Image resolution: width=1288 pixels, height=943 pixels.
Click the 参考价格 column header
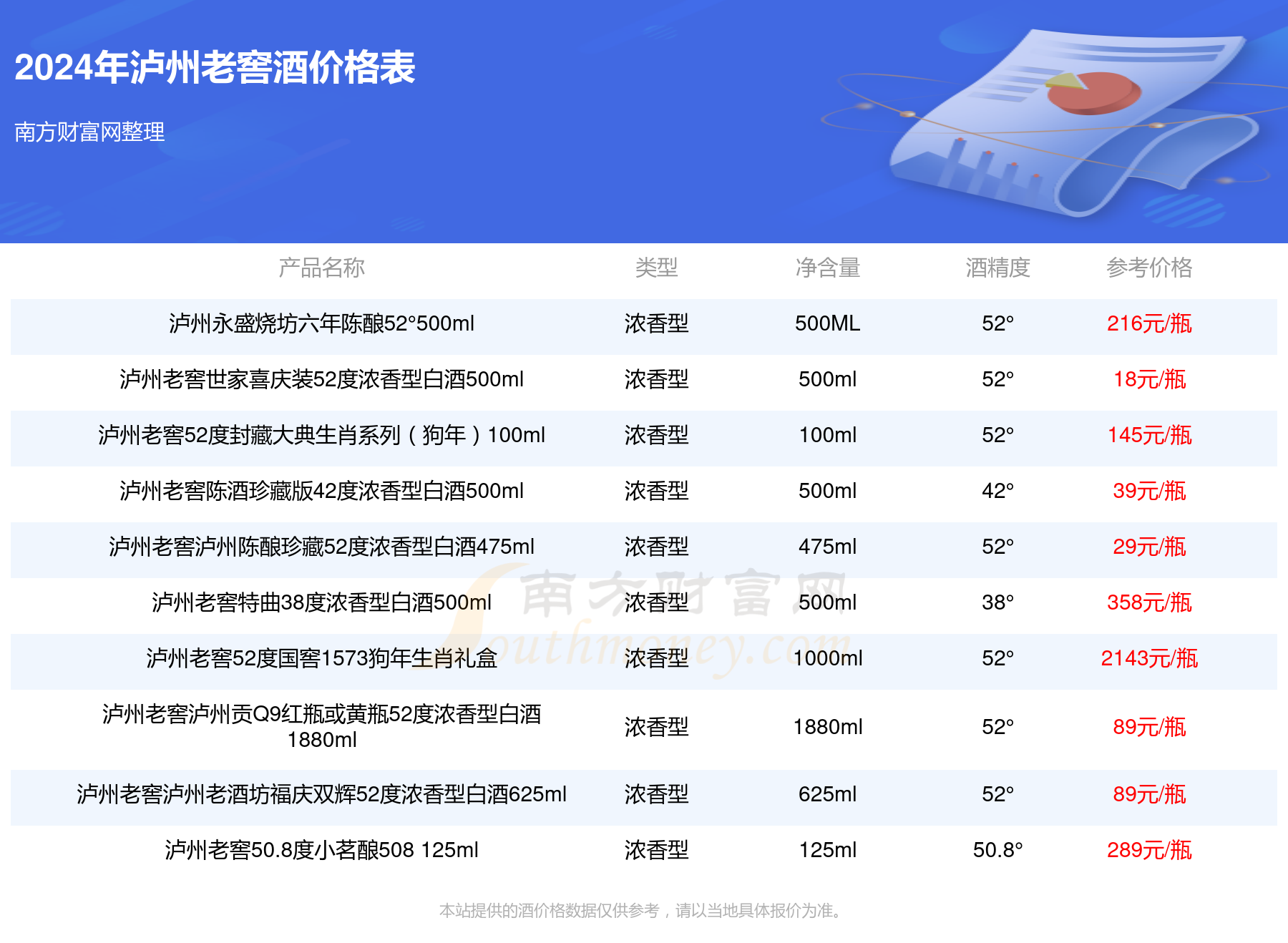(x=1149, y=268)
